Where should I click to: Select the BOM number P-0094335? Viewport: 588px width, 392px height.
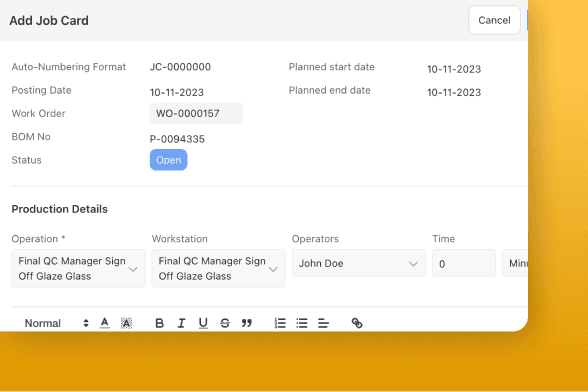tap(177, 139)
